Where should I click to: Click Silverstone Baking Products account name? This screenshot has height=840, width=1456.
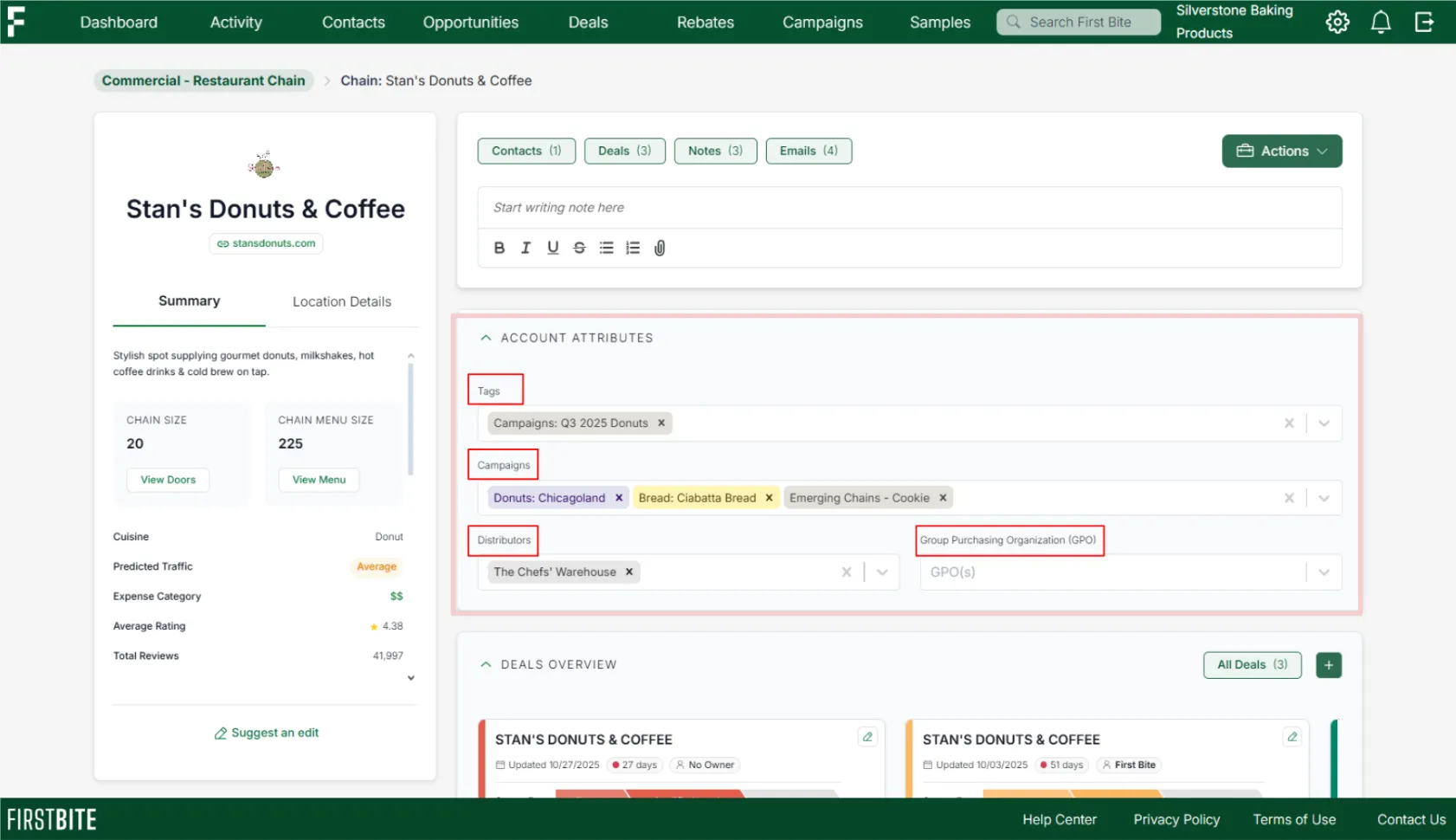1234,22
